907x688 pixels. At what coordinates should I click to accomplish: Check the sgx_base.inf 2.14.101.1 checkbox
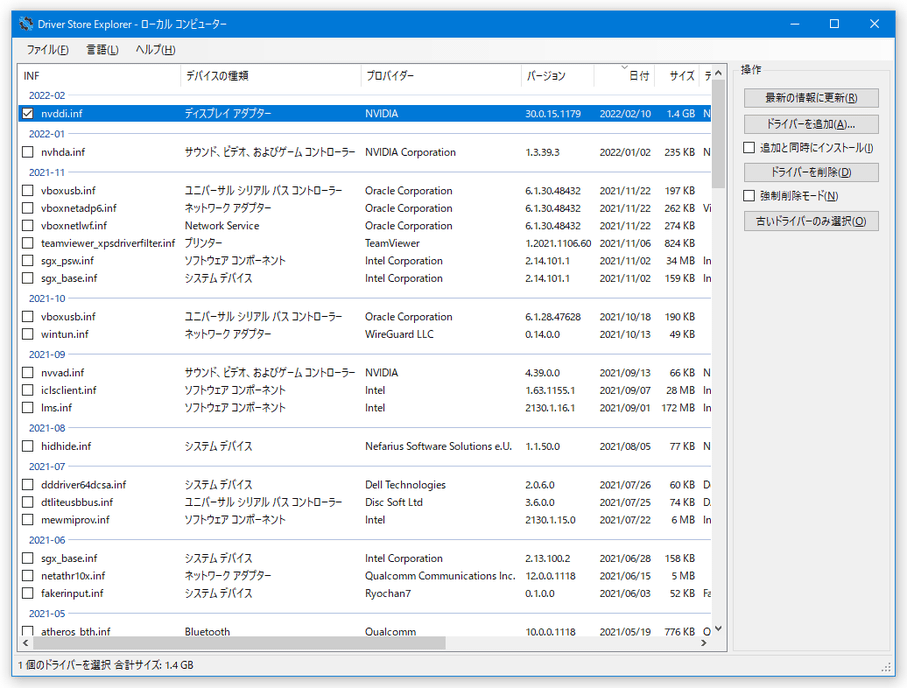point(28,278)
